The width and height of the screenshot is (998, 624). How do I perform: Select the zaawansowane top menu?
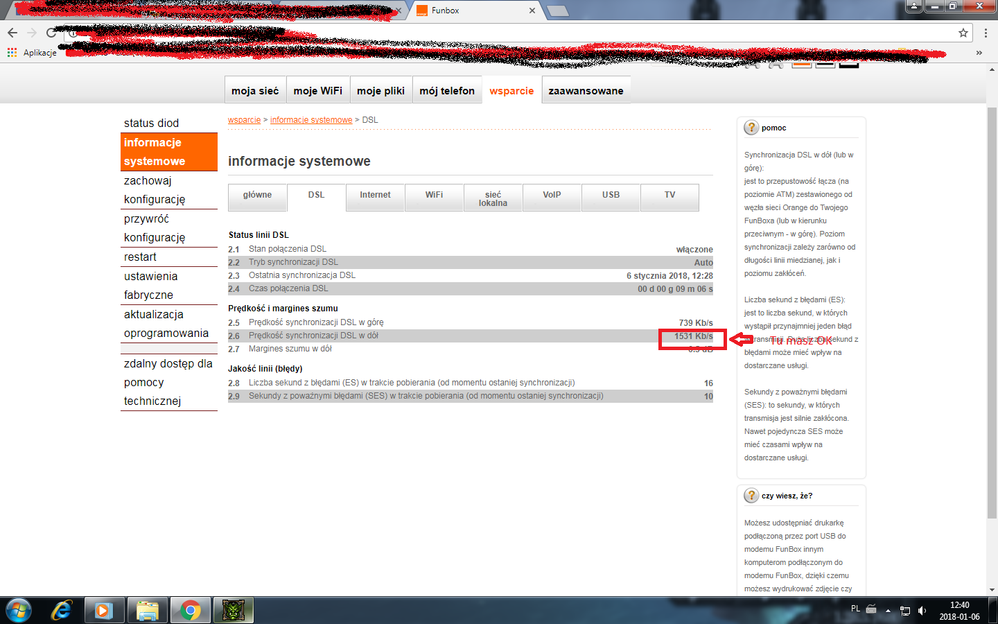(585, 91)
